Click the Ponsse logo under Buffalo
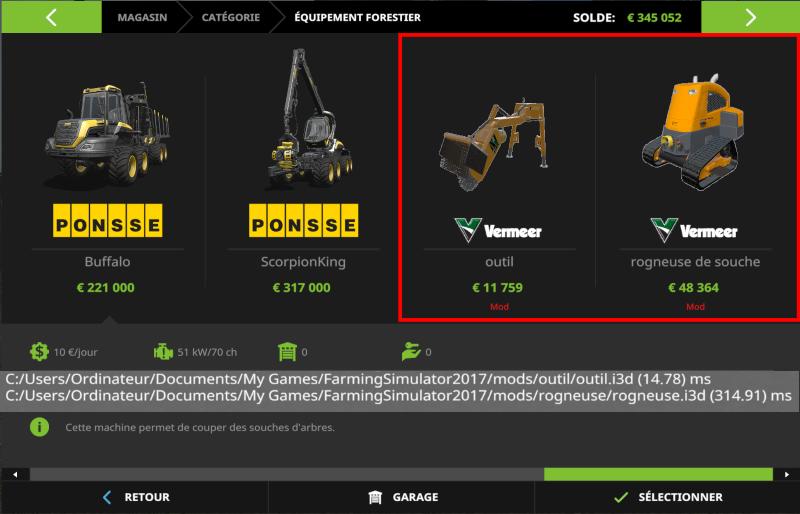Viewport: 800px width, 514px height. (x=108, y=221)
